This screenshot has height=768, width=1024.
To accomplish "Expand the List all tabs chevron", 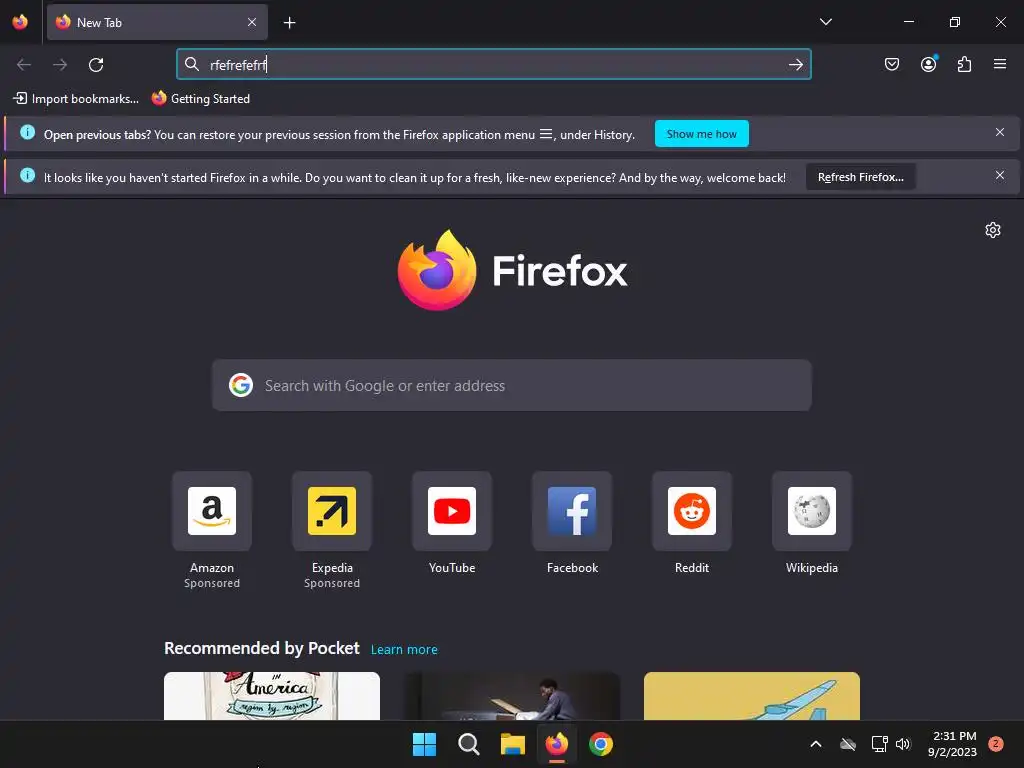I will [825, 22].
